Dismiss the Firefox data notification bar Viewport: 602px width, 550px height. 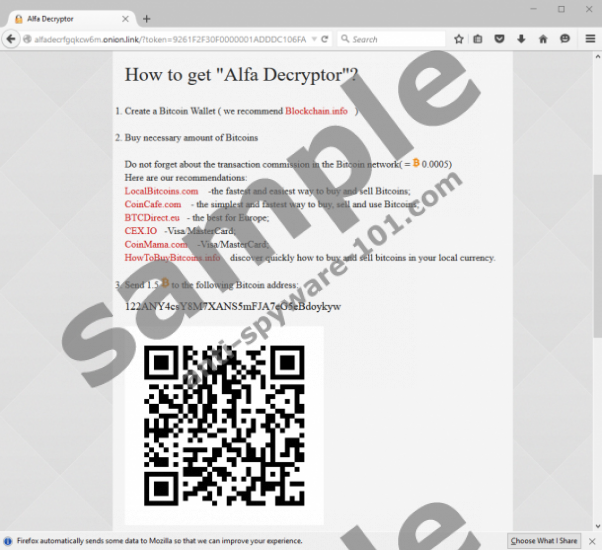(591, 541)
